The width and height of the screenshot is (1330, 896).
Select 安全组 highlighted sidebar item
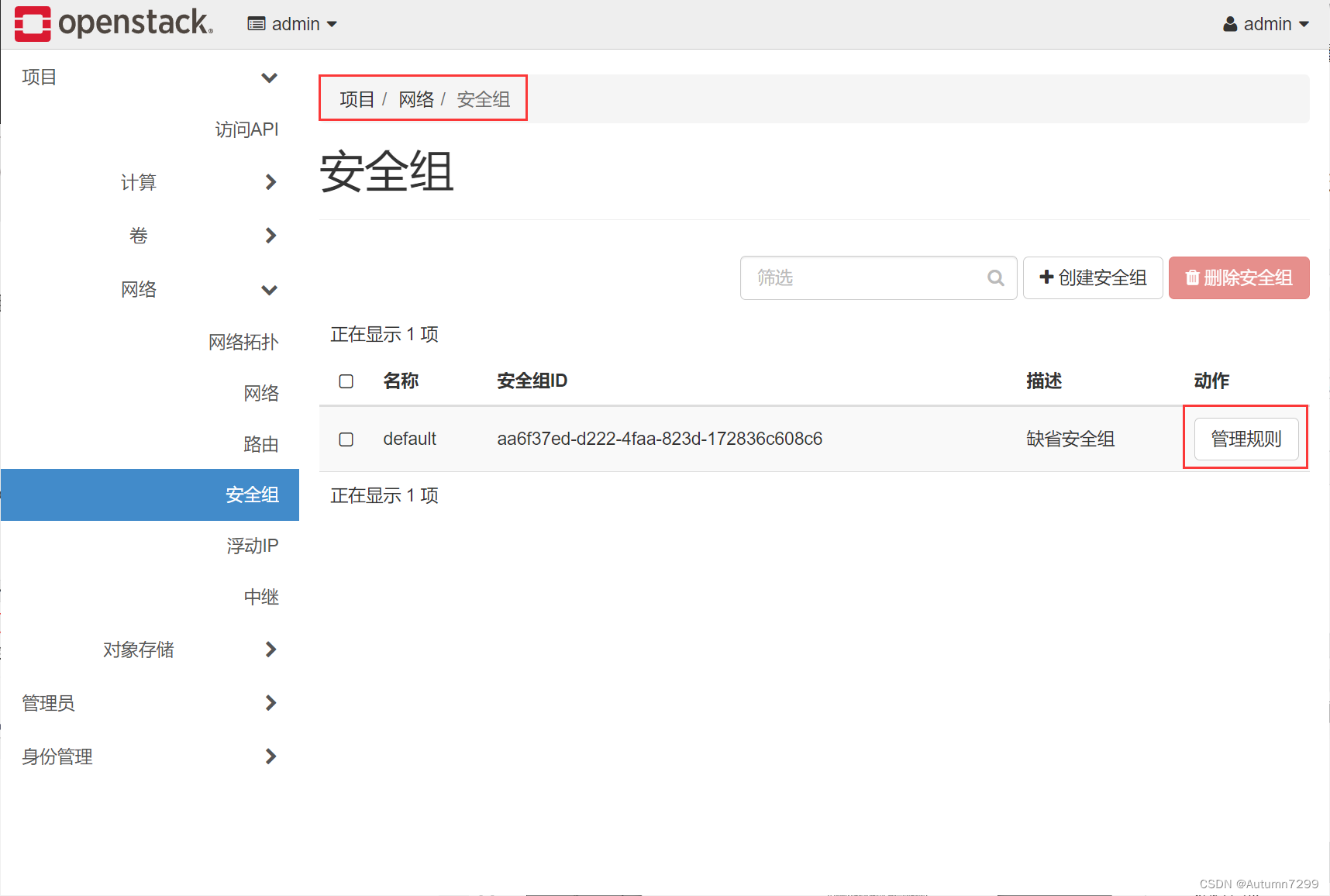150,495
